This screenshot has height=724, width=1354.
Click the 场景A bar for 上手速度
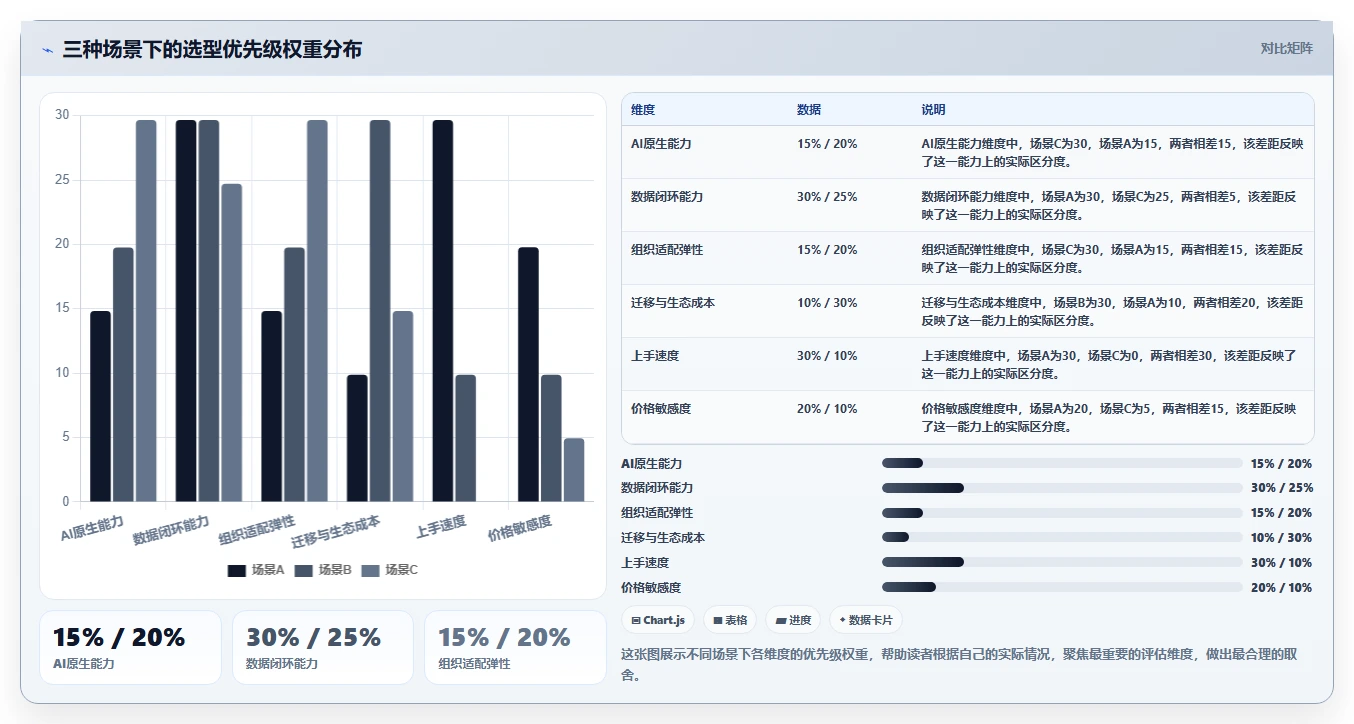443,311
